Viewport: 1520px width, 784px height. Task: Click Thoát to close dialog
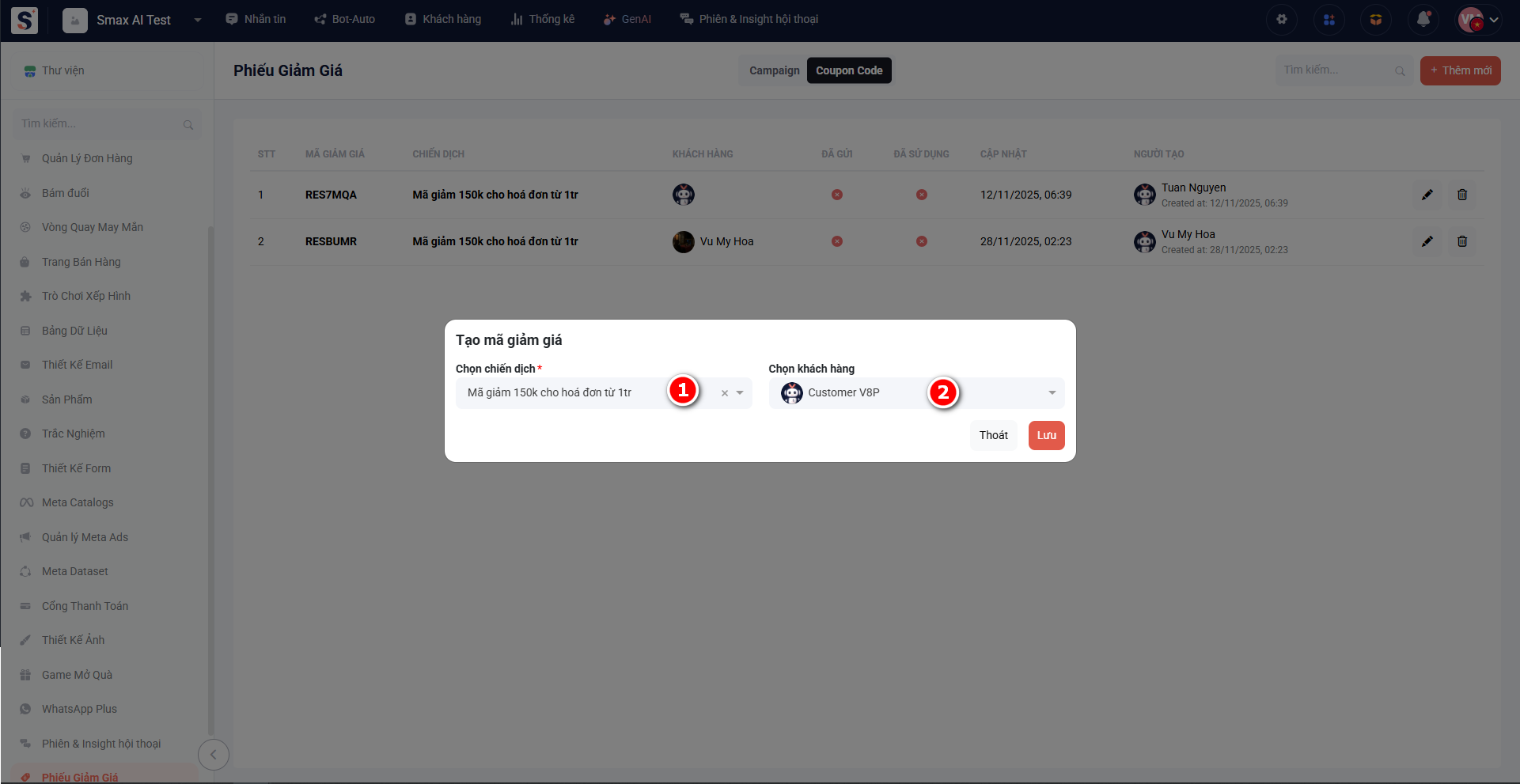993,435
